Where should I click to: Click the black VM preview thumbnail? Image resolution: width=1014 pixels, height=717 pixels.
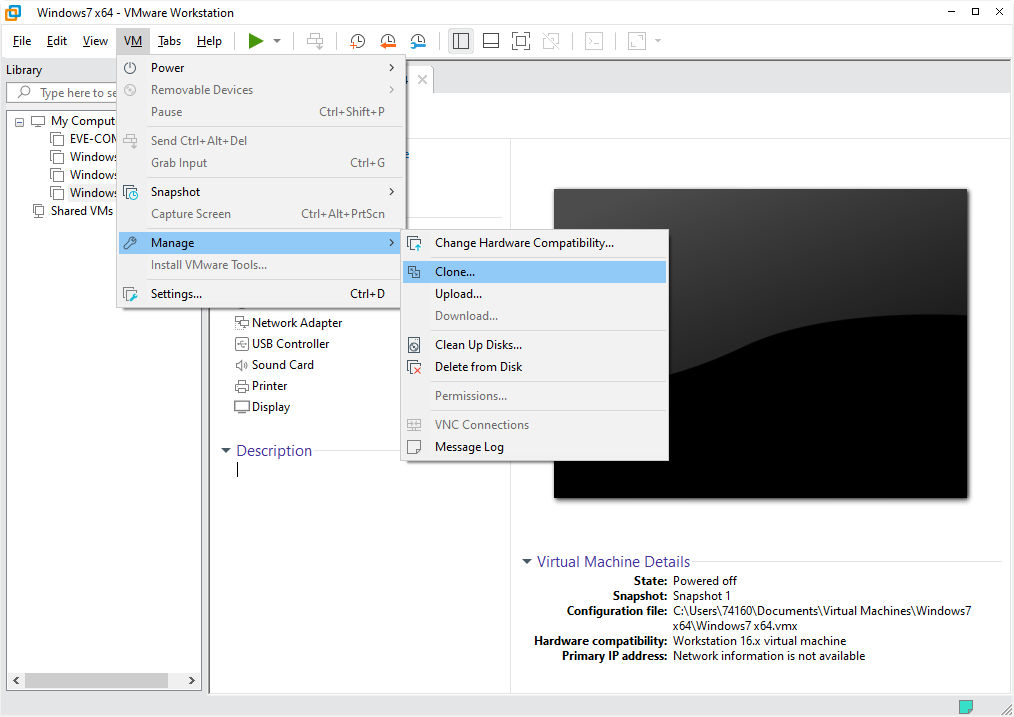click(x=760, y=343)
